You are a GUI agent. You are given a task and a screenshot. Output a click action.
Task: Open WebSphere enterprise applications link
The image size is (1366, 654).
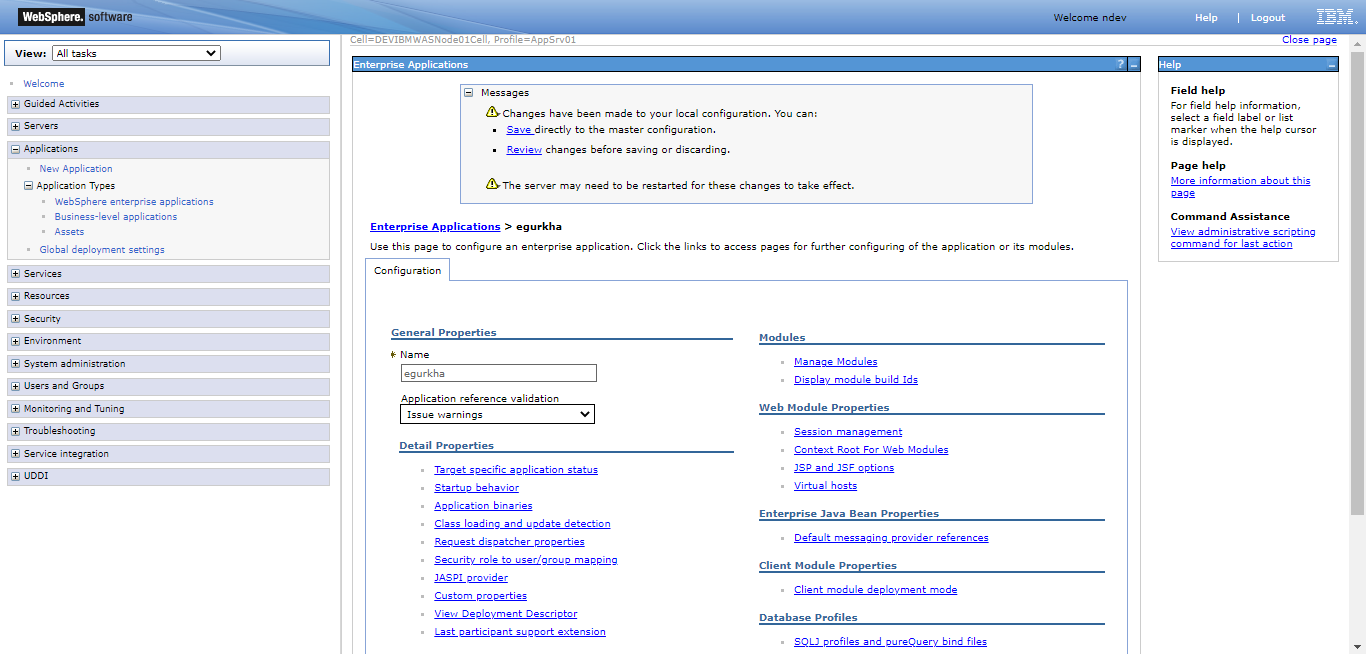pyautogui.click(x=134, y=202)
